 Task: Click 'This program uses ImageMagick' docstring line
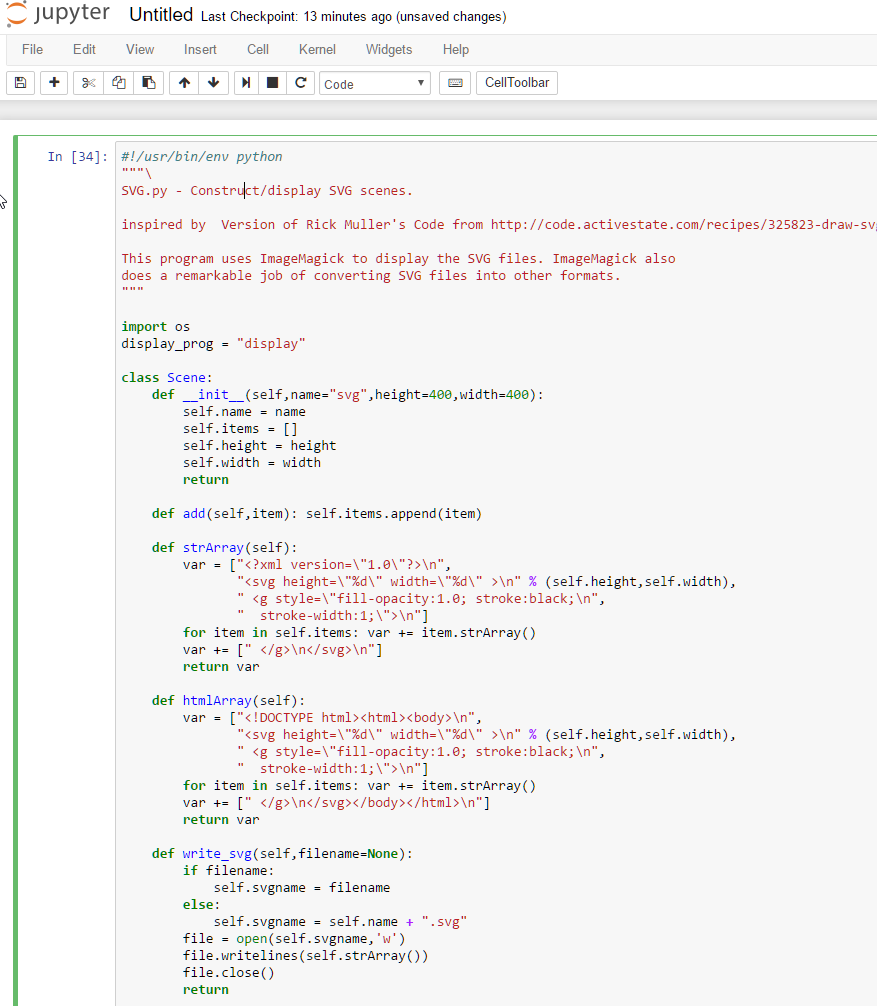(x=398, y=259)
